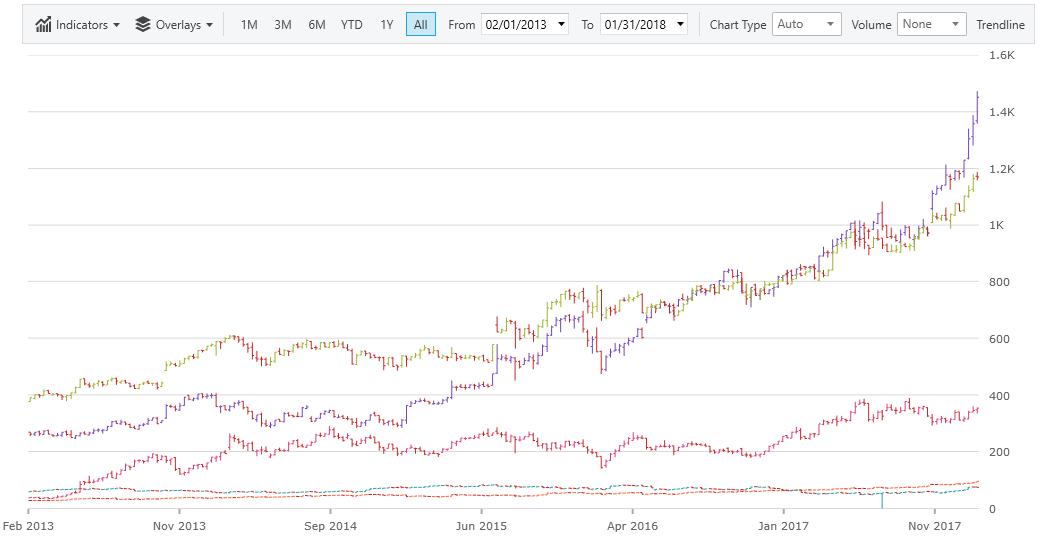Click the 200 y-axis label
Viewport: 1053px width, 546px height.
[x=999, y=452]
